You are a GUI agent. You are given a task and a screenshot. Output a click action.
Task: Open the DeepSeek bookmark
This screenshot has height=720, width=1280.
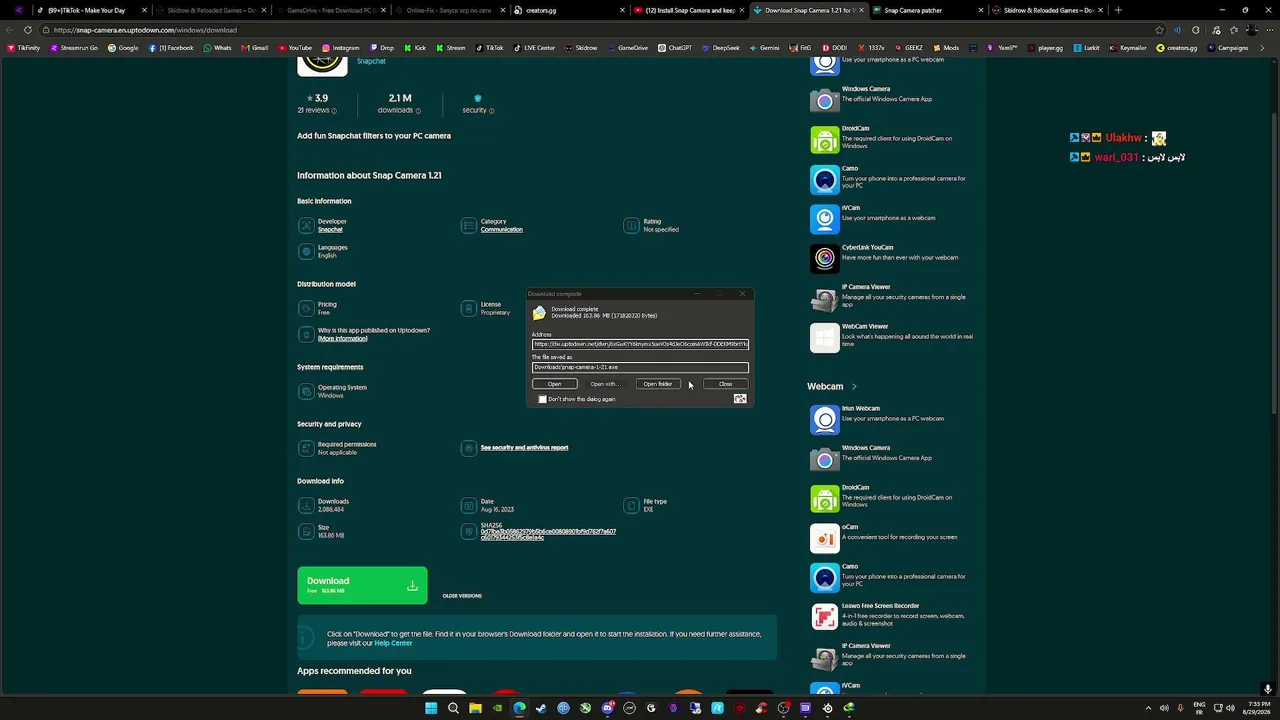coord(721,48)
